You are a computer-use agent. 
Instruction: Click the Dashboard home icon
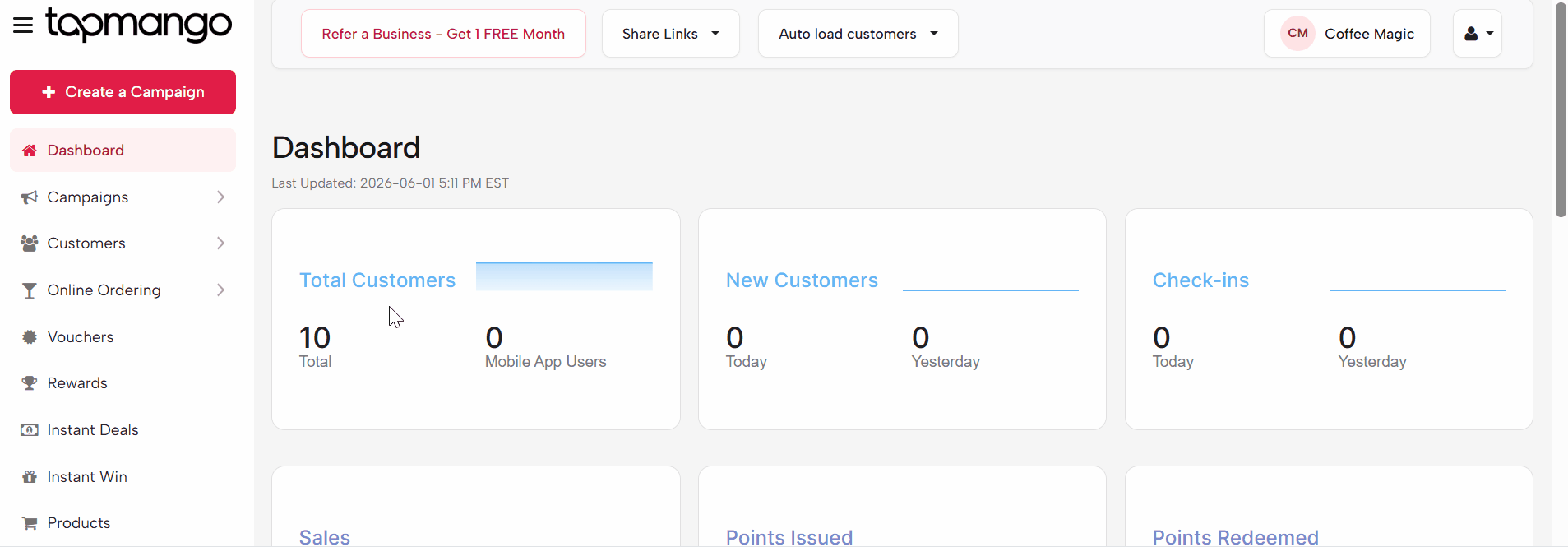click(x=30, y=151)
